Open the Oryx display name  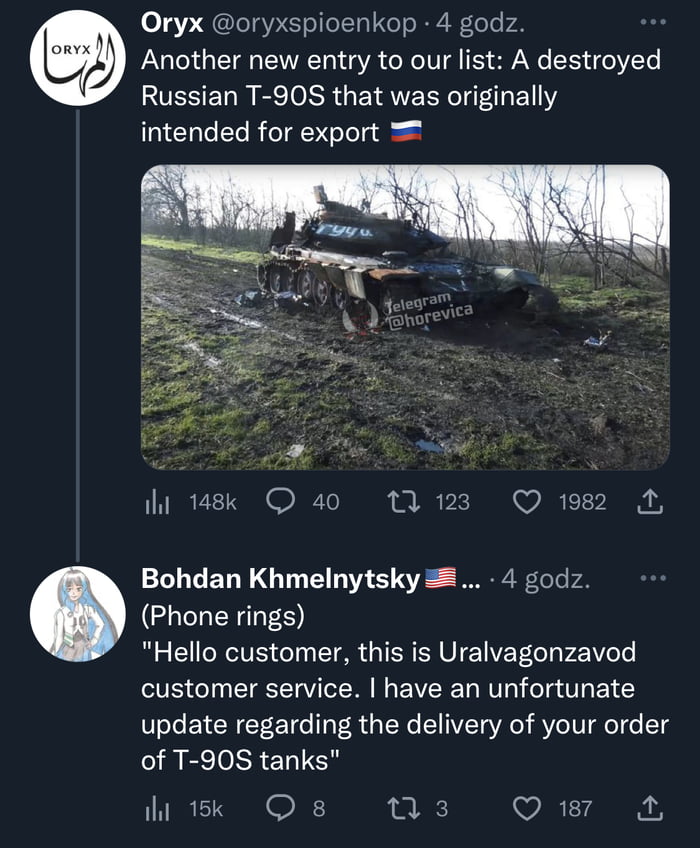coord(172,23)
